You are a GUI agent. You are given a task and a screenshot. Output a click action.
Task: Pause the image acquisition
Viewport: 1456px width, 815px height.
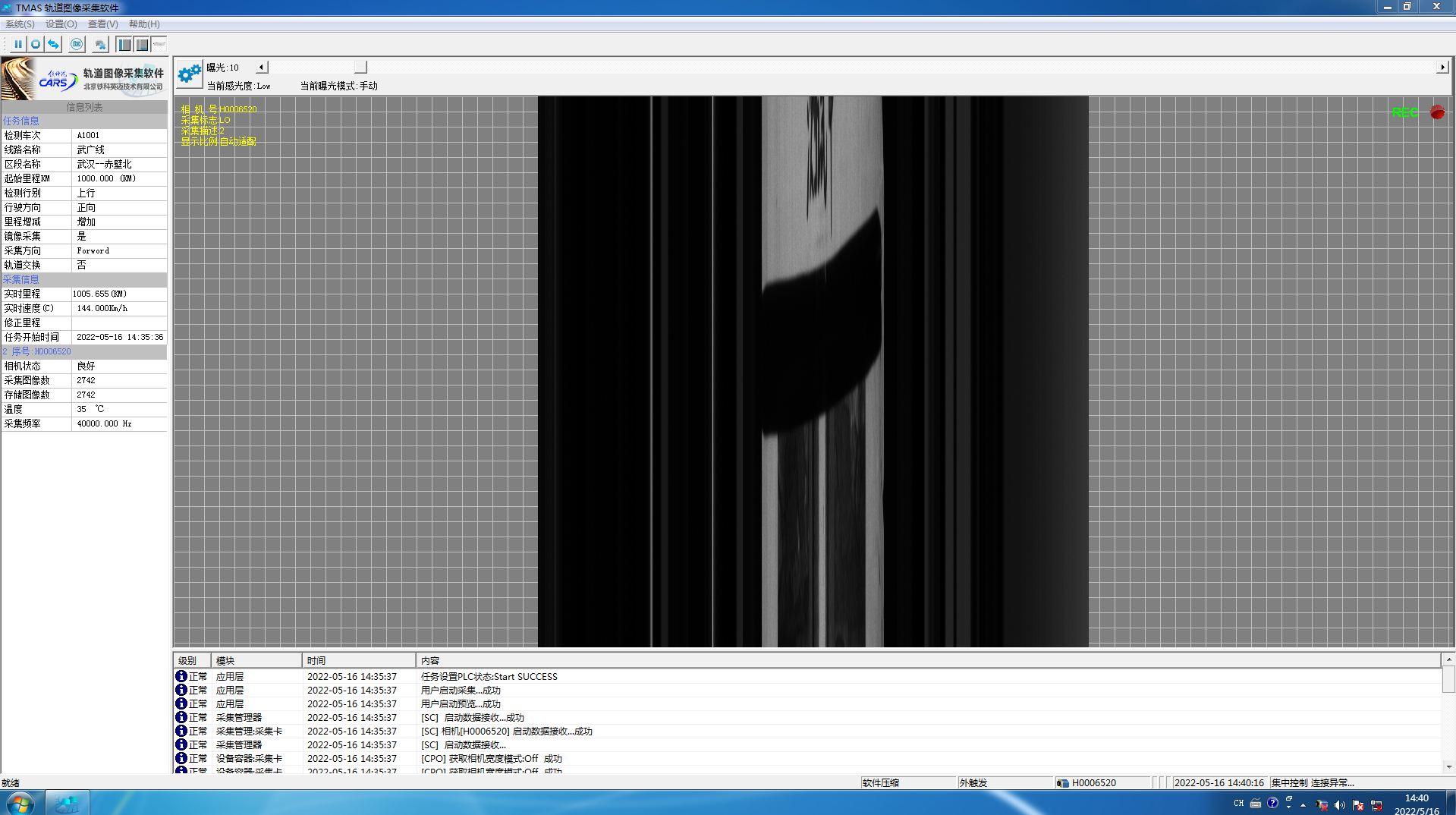coord(18,45)
